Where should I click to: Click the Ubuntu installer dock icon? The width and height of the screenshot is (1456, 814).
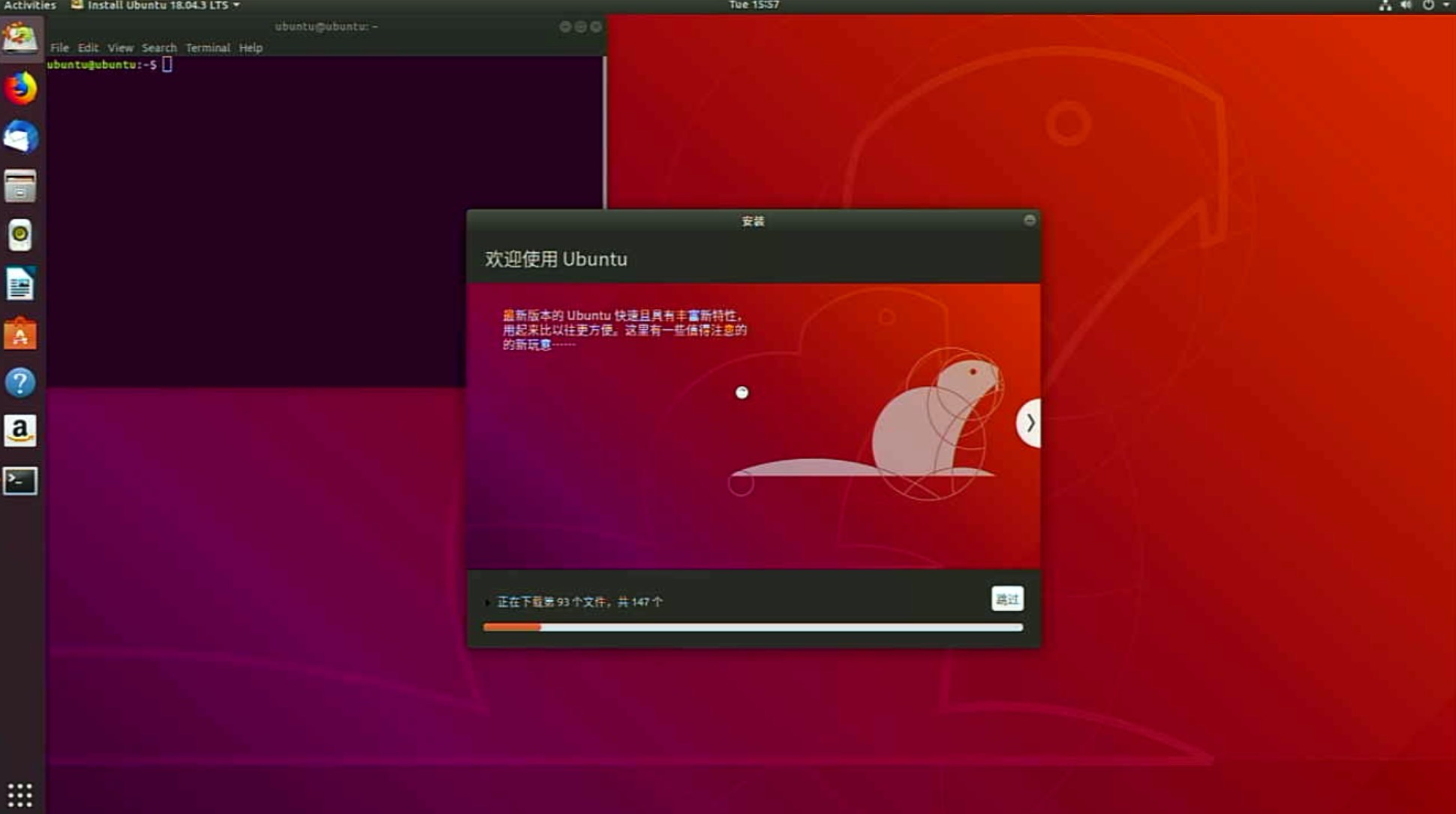click(x=20, y=38)
